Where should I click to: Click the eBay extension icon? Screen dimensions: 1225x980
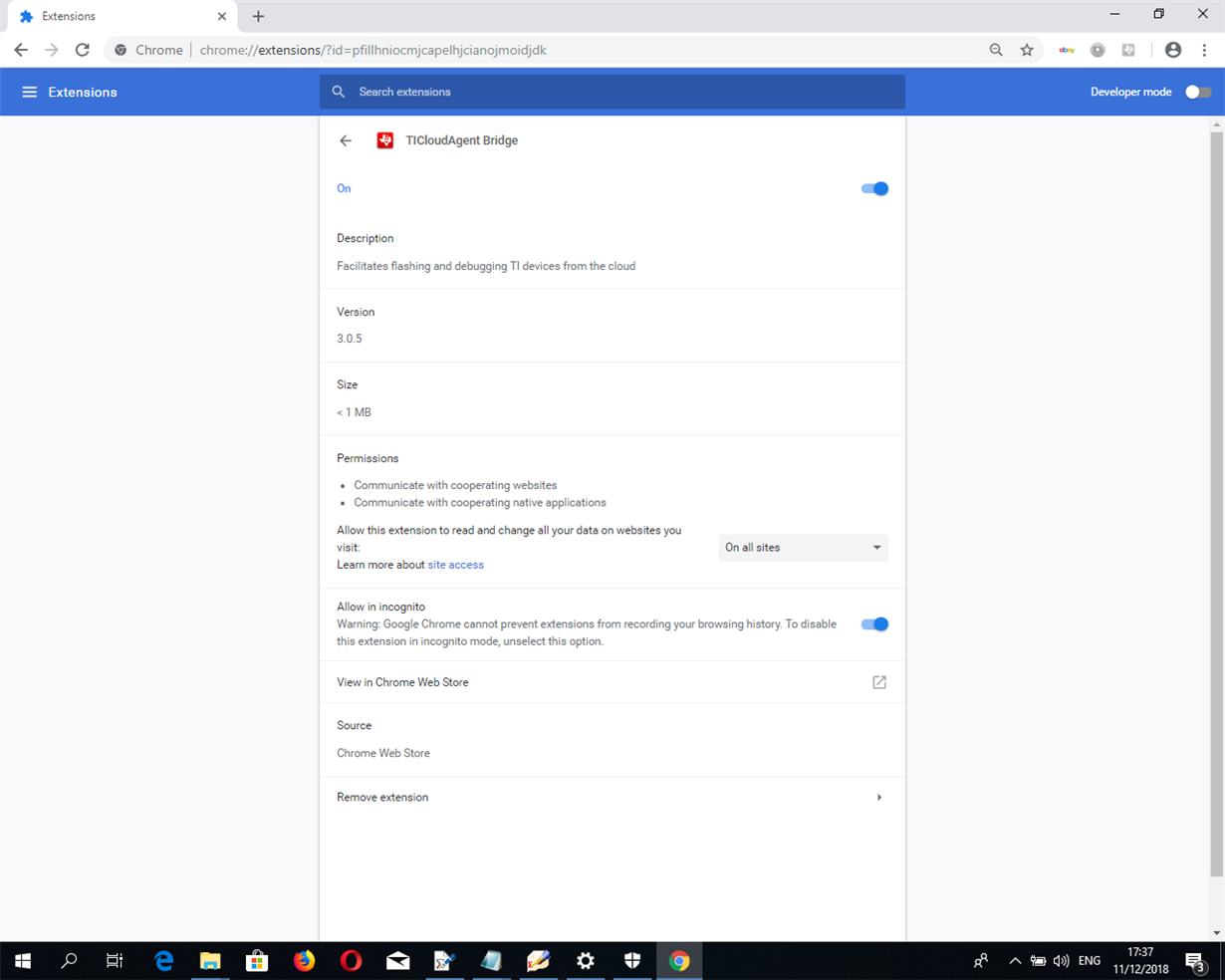[1067, 50]
